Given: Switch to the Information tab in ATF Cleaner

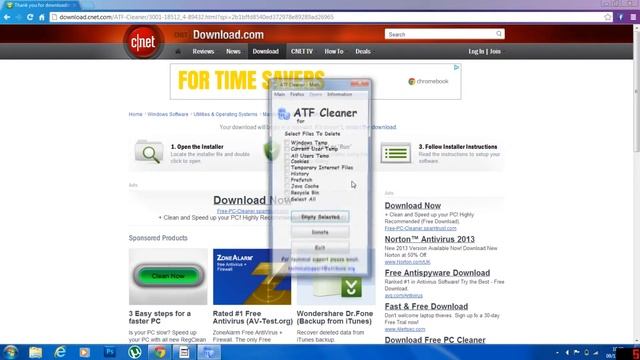Looking at the screenshot, I should tap(339, 94).
